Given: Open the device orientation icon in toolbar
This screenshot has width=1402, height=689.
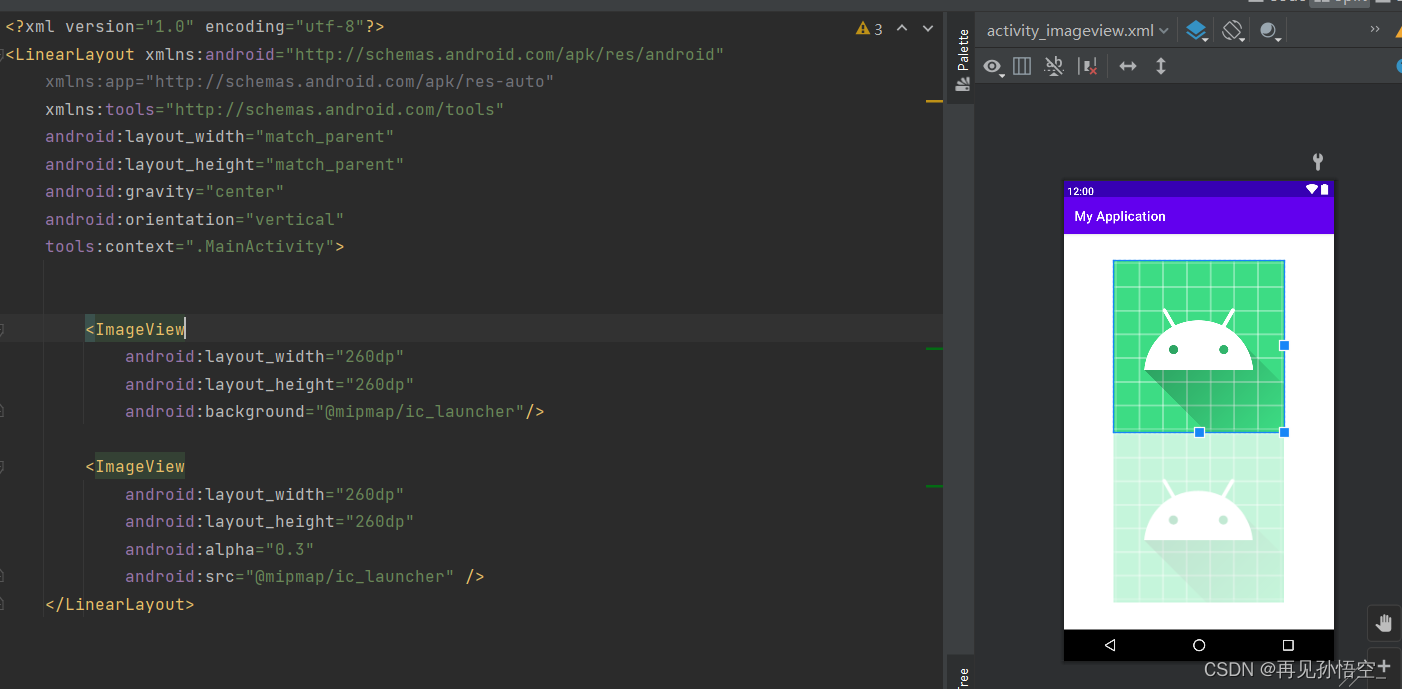Looking at the screenshot, I should coord(1232,30).
